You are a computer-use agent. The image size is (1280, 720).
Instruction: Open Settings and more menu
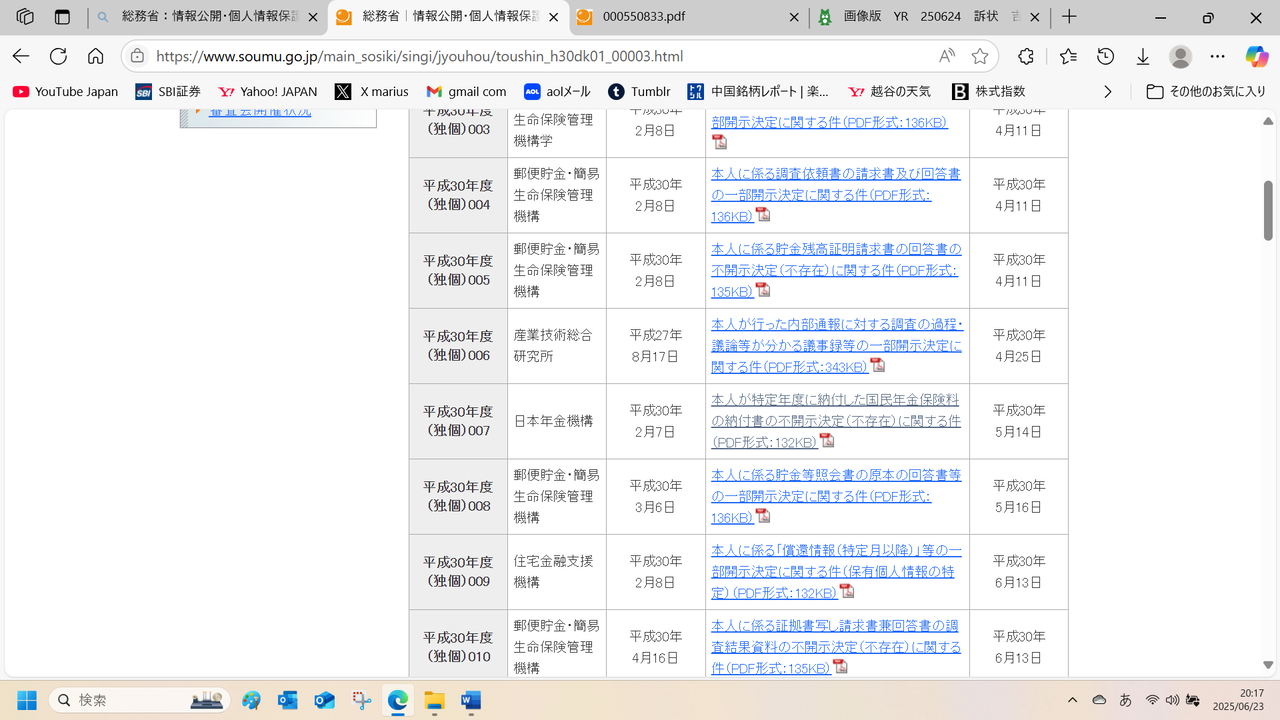tap(1217, 57)
